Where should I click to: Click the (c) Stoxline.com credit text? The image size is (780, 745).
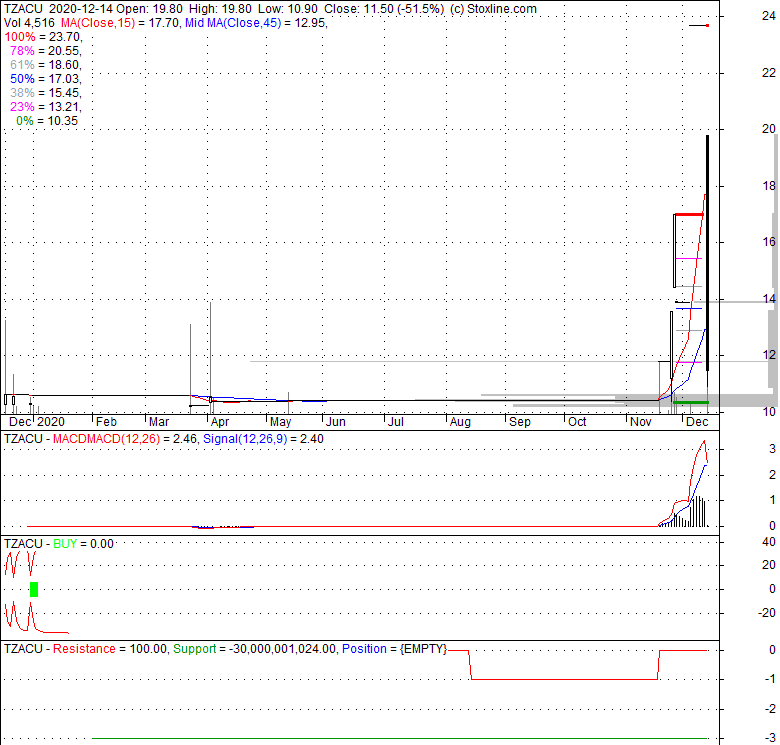(493, 9)
